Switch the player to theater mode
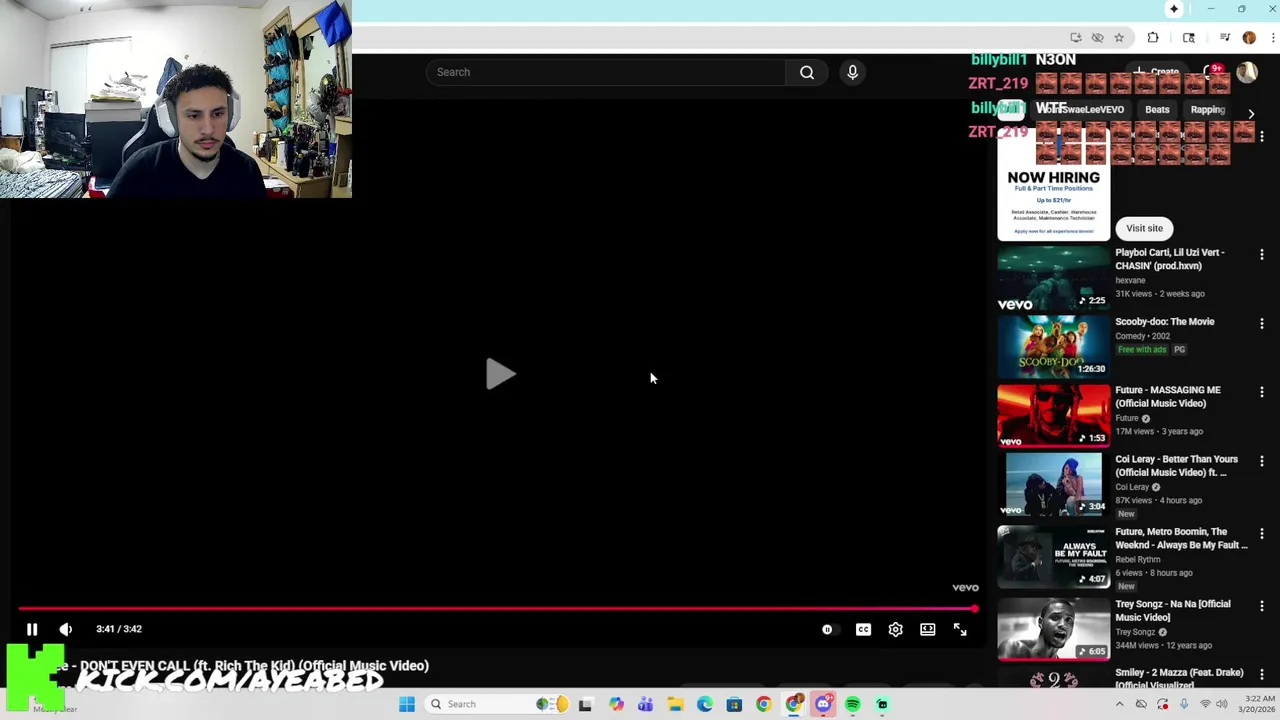The height and width of the screenshot is (720, 1280). point(928,630)
